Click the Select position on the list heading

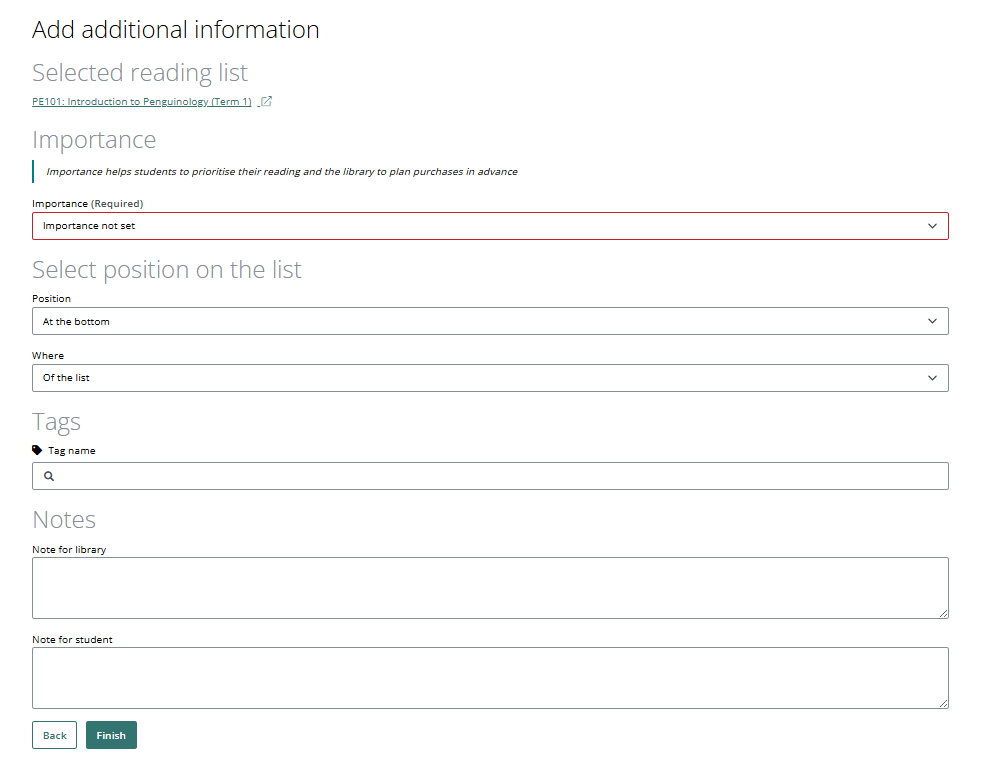pos(166,269)
